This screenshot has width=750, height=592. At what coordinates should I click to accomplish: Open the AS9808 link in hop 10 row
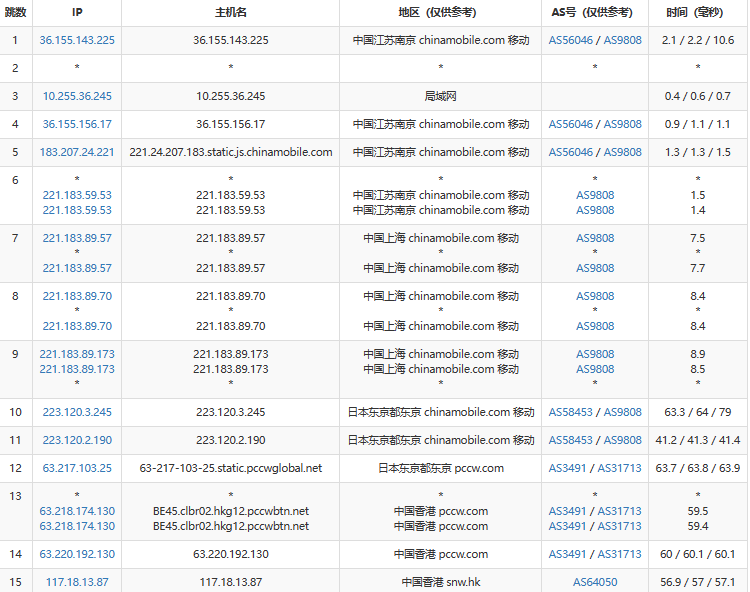pyautogui.click(x=622, y=412)
